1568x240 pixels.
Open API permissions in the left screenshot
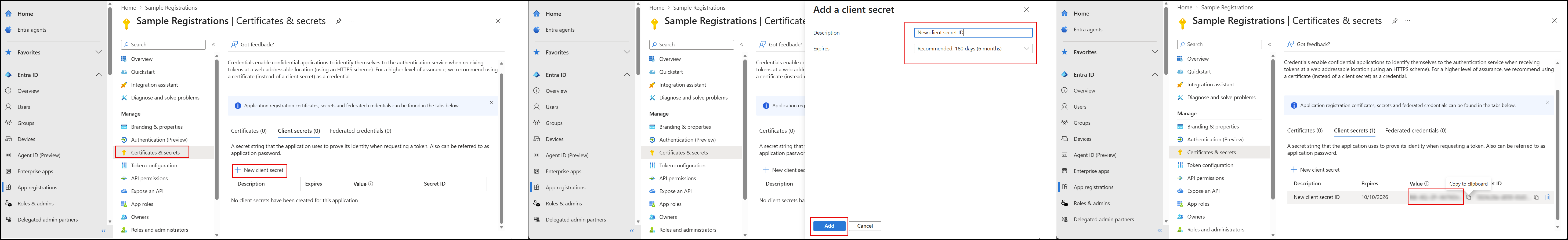point(149,179)
